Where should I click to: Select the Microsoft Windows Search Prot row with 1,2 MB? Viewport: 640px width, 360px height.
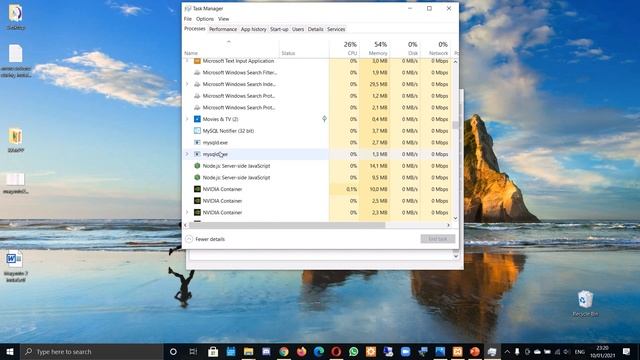point(317,96)
